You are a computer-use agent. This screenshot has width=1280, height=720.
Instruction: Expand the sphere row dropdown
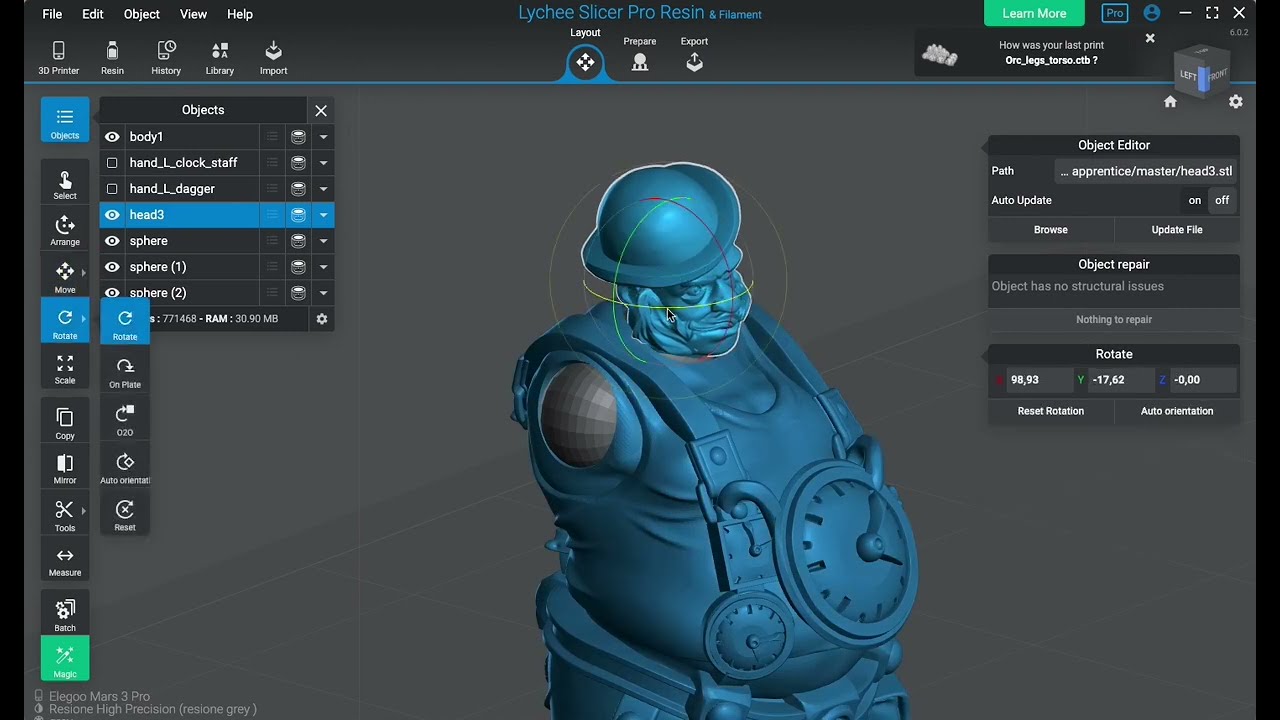pos(323,241)
